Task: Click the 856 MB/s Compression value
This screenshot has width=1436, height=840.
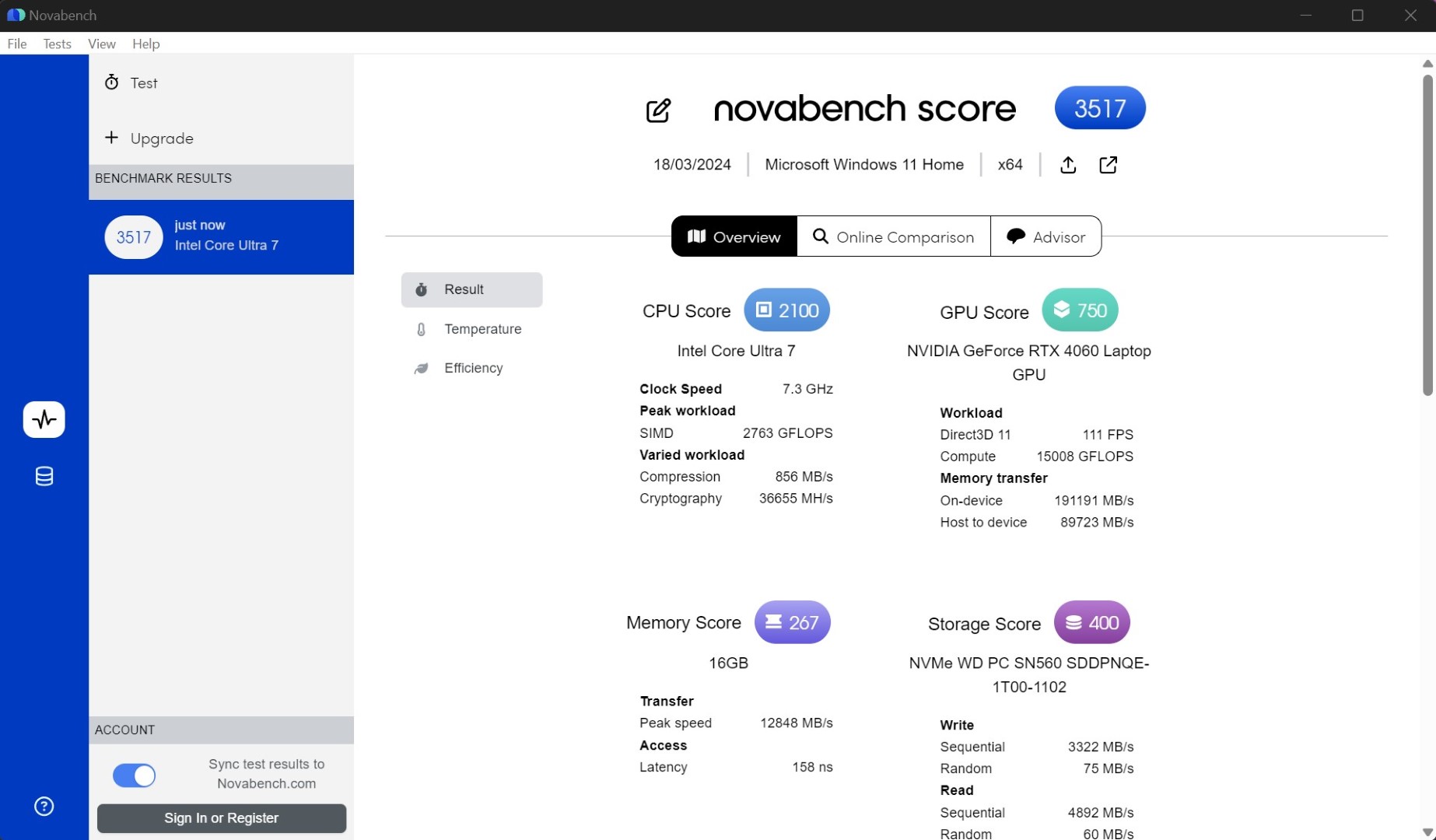Action: [804, 477]
